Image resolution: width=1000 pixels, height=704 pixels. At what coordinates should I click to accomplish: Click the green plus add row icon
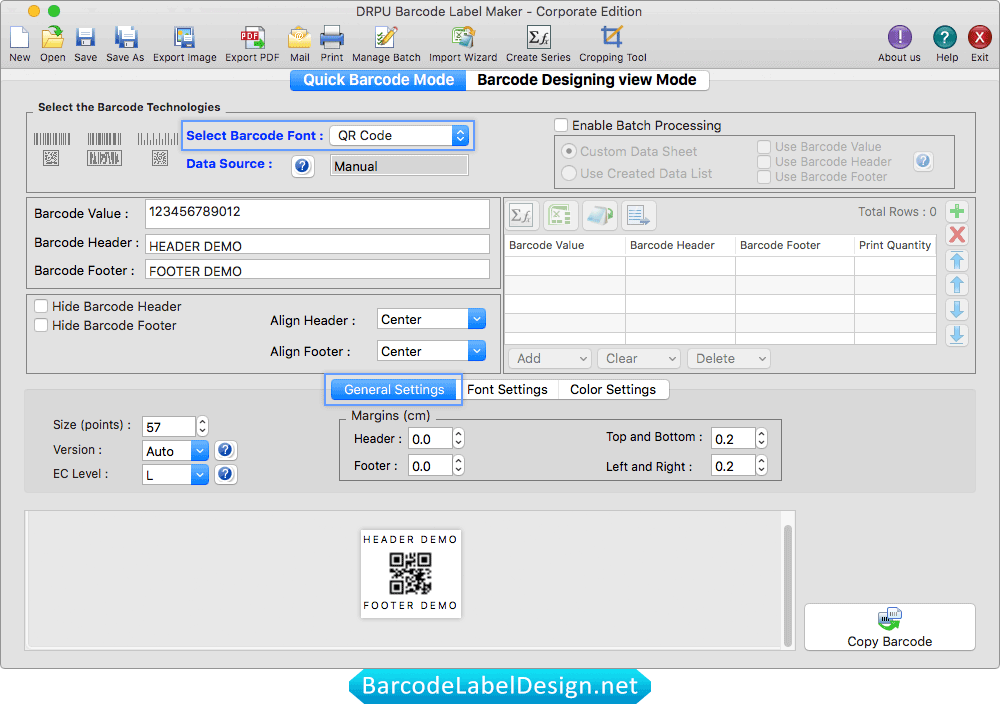pyautogui.click(x=957, y=211)
